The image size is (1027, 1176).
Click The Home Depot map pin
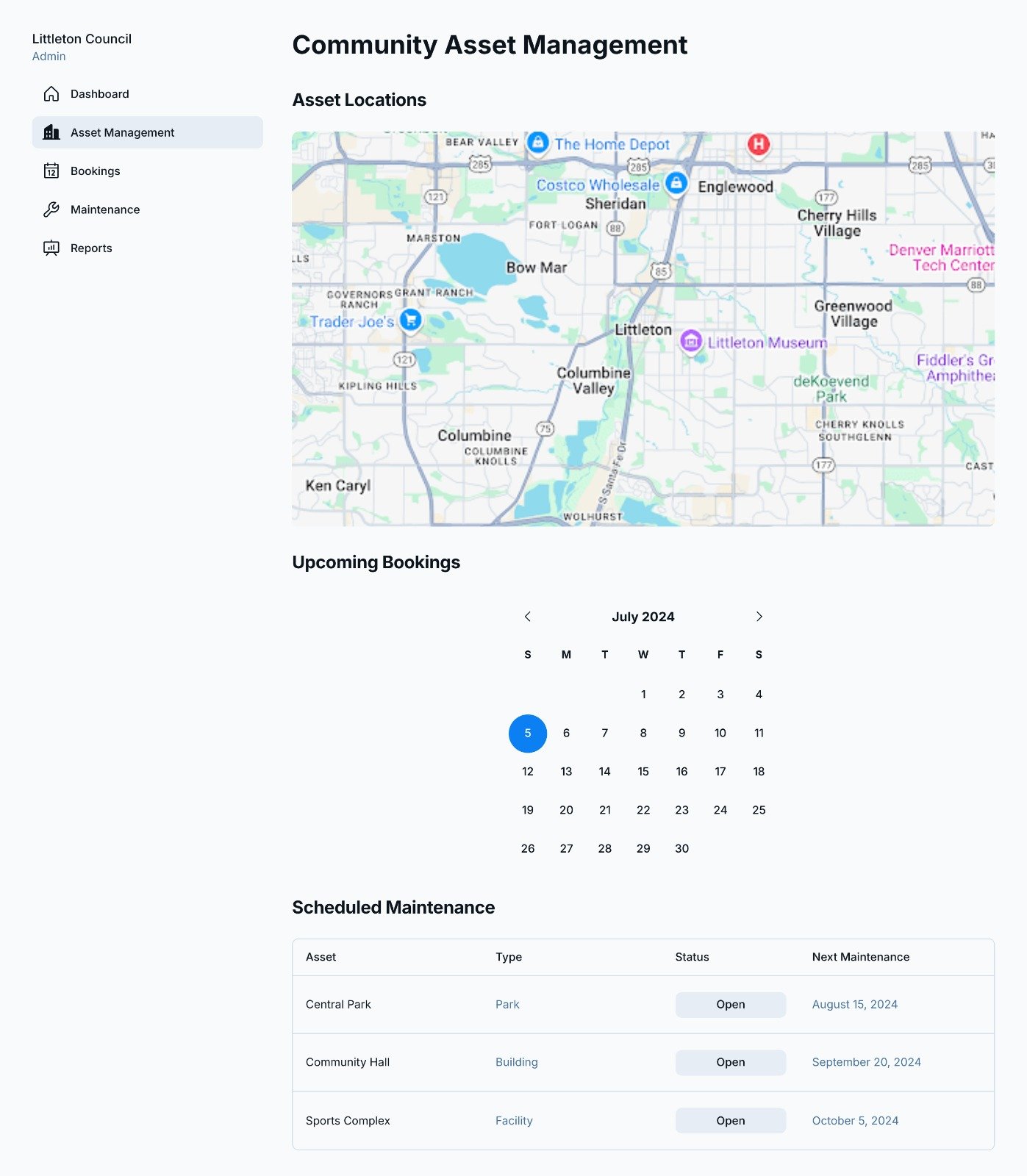(538, 142)
